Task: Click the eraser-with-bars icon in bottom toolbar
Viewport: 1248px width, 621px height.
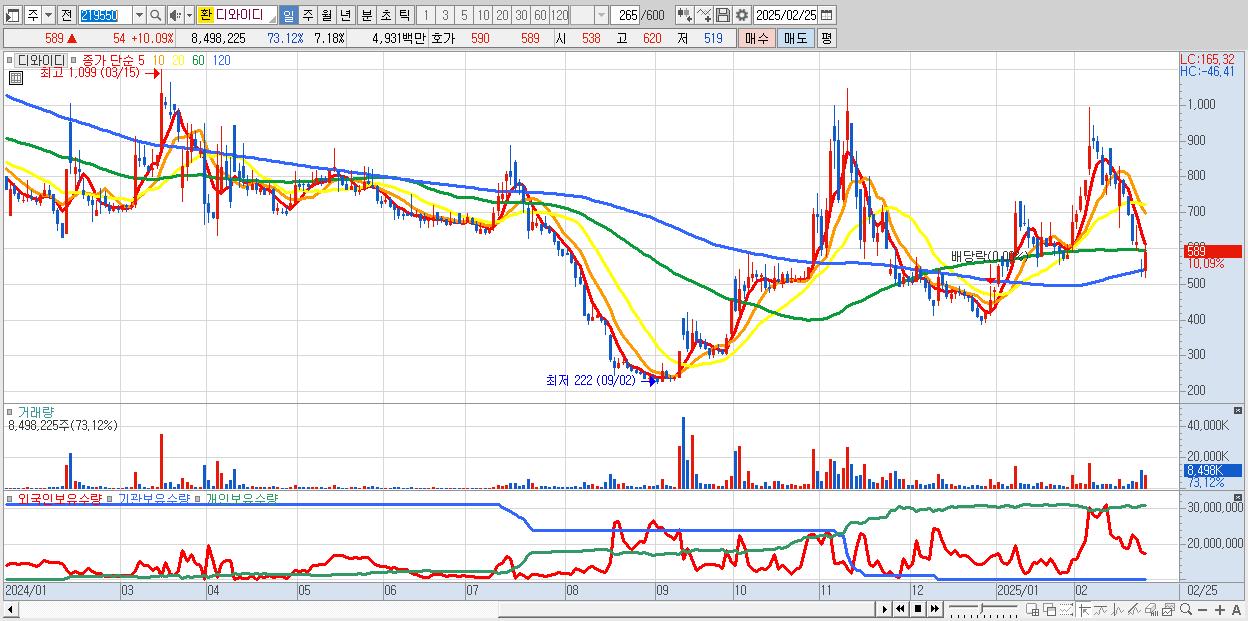Action: 1151,608
